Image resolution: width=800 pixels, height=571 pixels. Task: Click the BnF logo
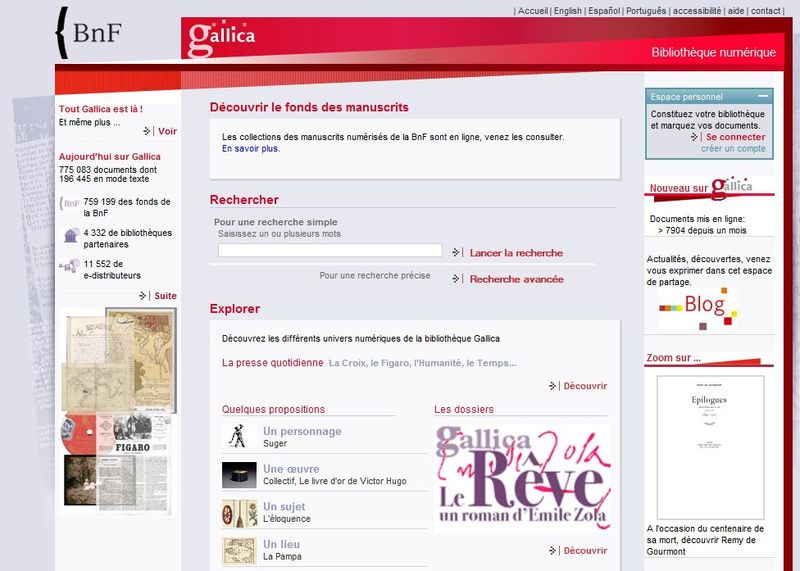tap(89, 33)
